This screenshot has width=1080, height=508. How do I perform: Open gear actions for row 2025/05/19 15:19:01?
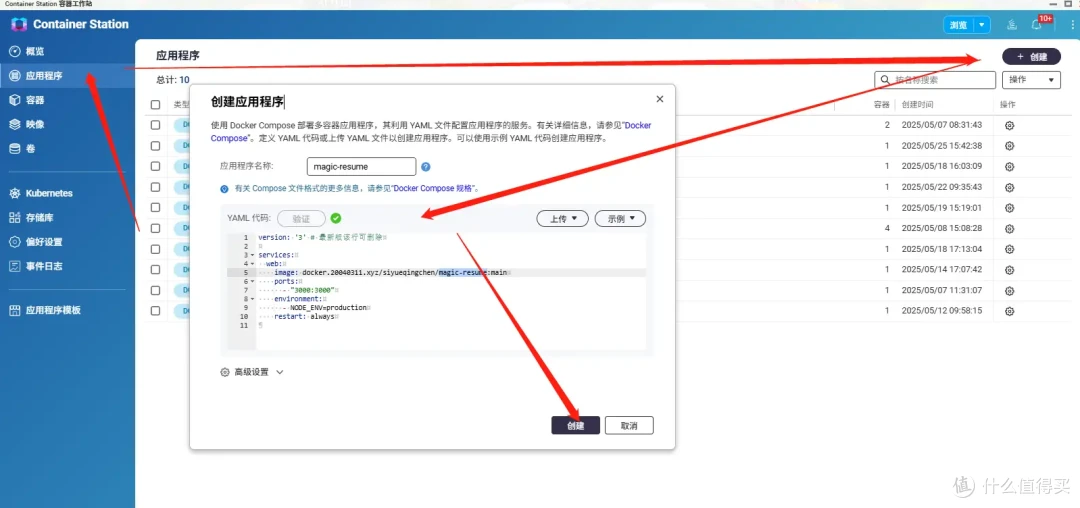pos(1009,208)
